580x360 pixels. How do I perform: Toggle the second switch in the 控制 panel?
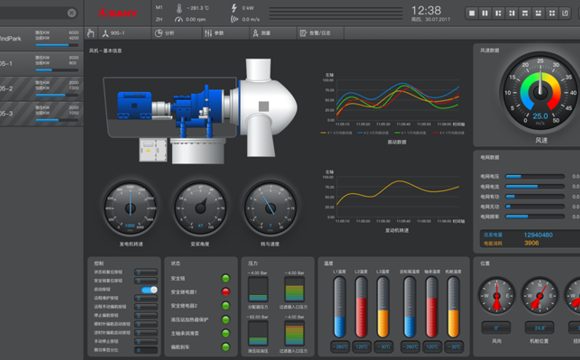(x=146, y=281)
